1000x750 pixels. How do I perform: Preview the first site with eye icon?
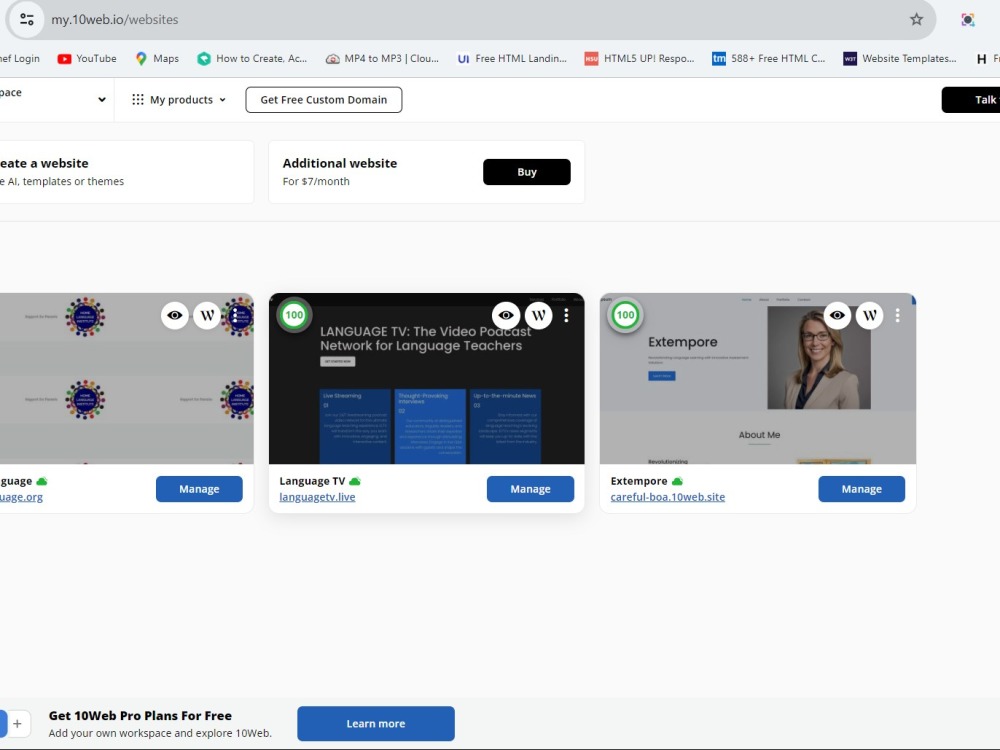coord(175,315)
